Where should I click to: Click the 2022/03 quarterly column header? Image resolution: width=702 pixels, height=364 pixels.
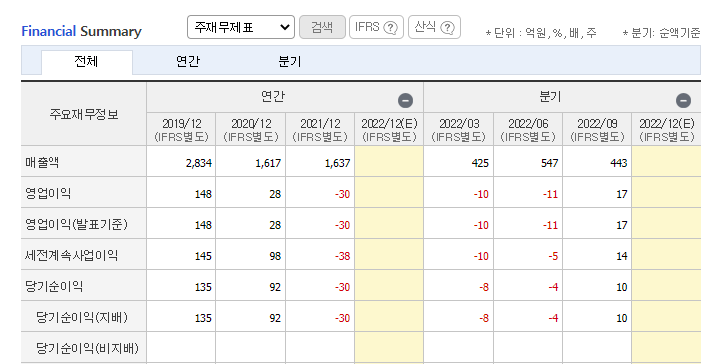point(458,130)
